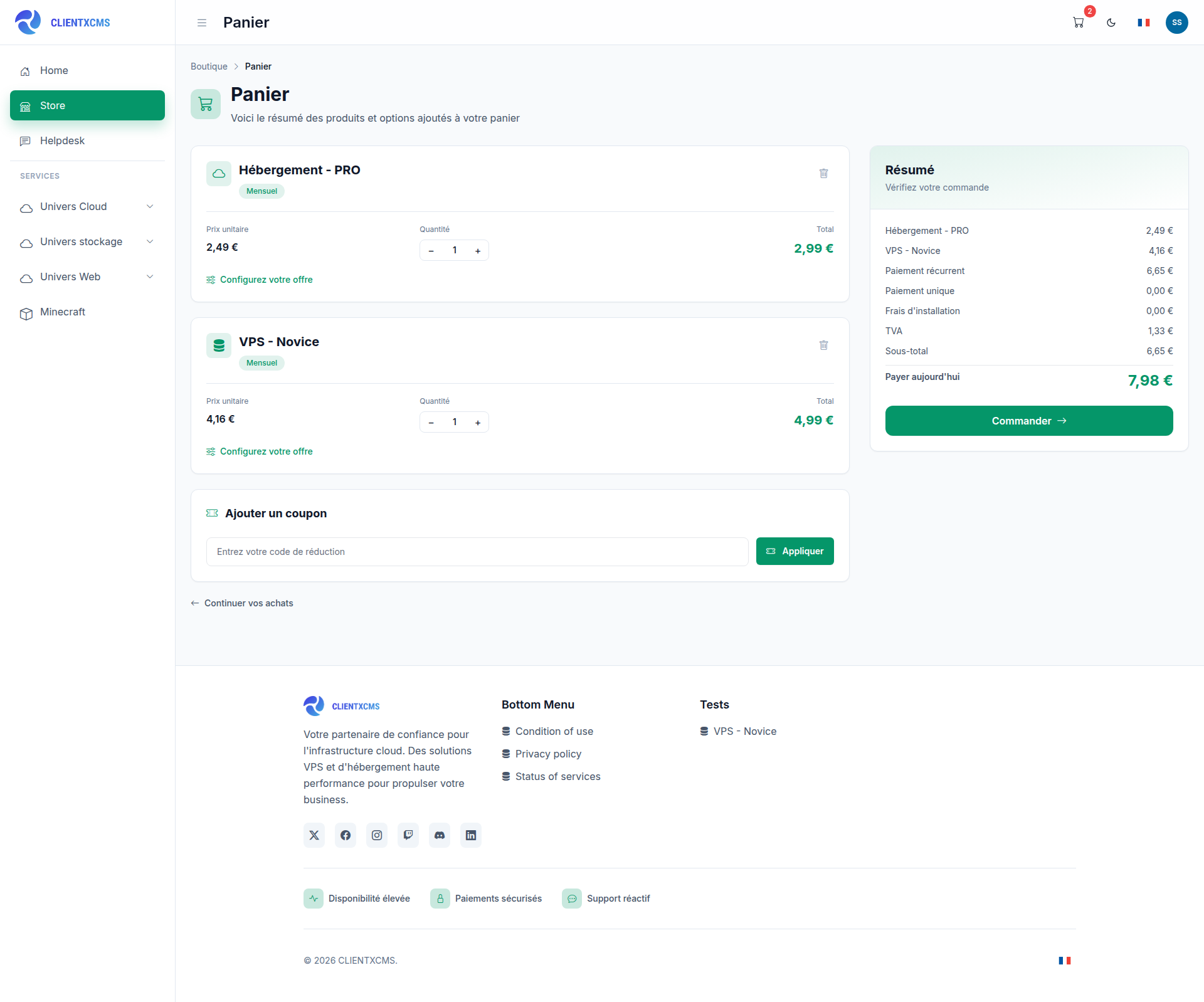Open the shopping cart icon in header

click(1079, 23)
